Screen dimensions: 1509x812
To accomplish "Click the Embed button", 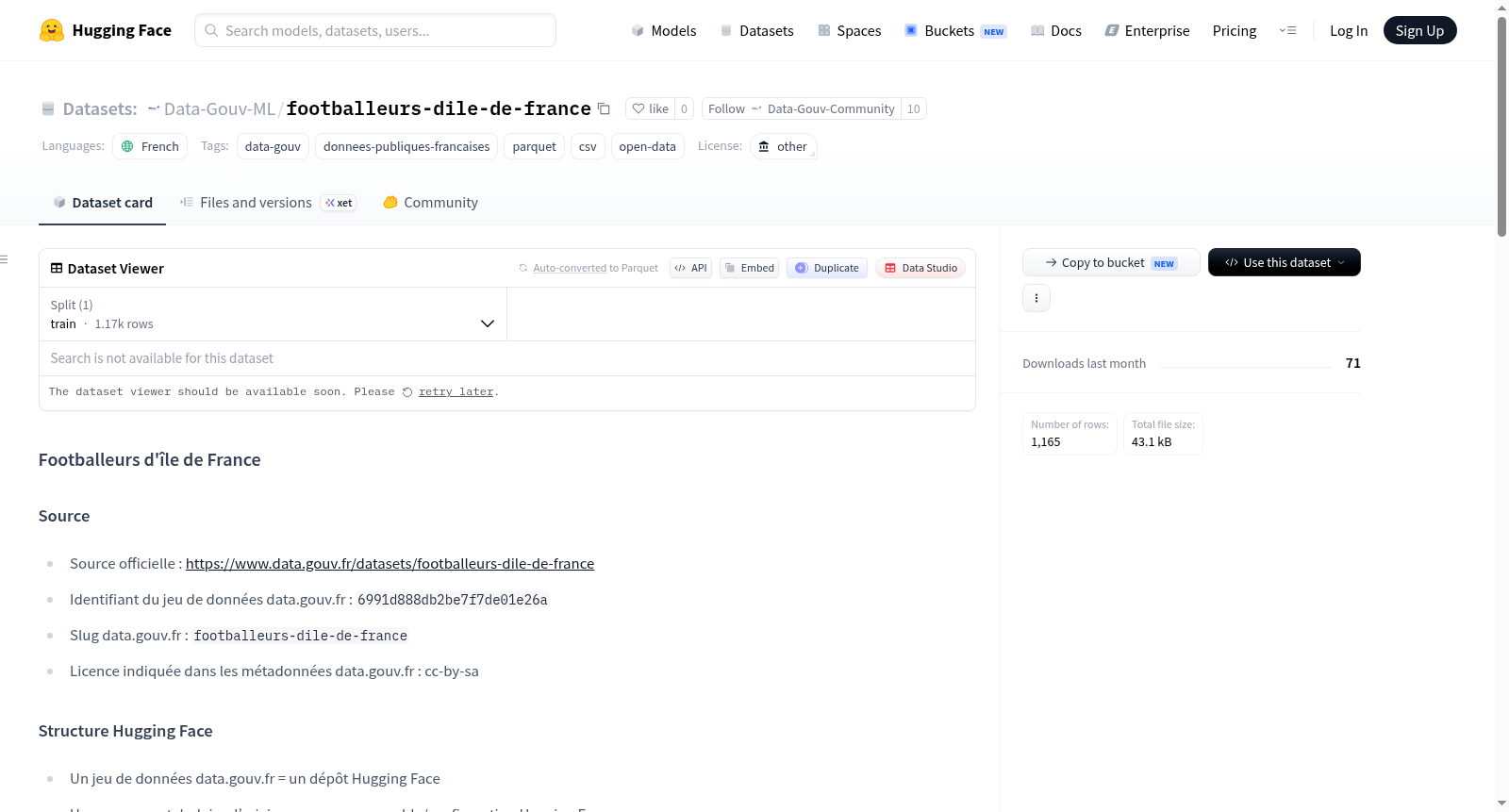I will click(x=749, y=268).
